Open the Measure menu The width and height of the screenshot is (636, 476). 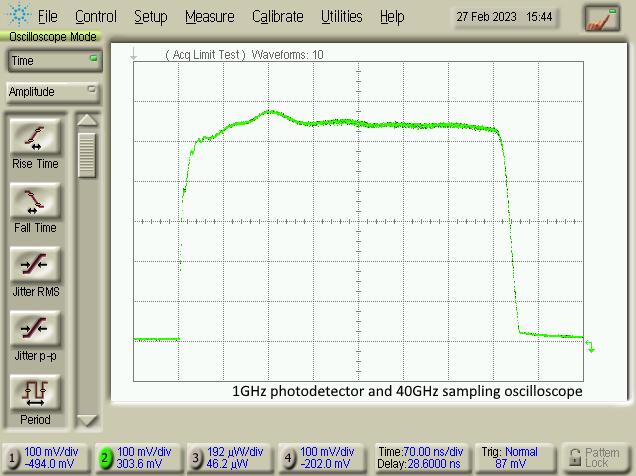tap(210, 17)
